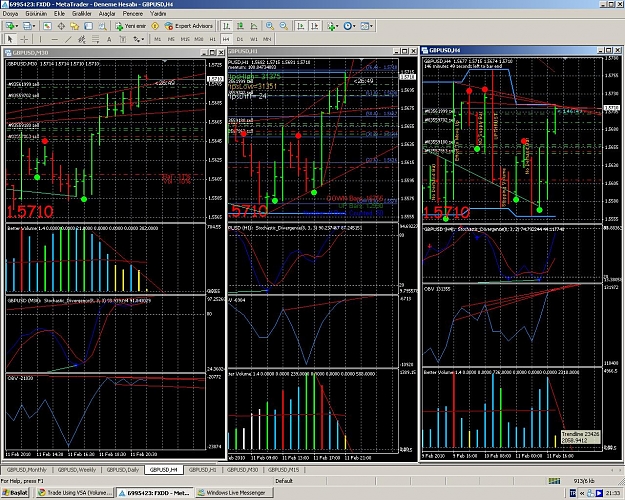The height and width of the screenshot is (500, 625).
Task: Select the Text (A) drawing tool
Action: [109, 39]
